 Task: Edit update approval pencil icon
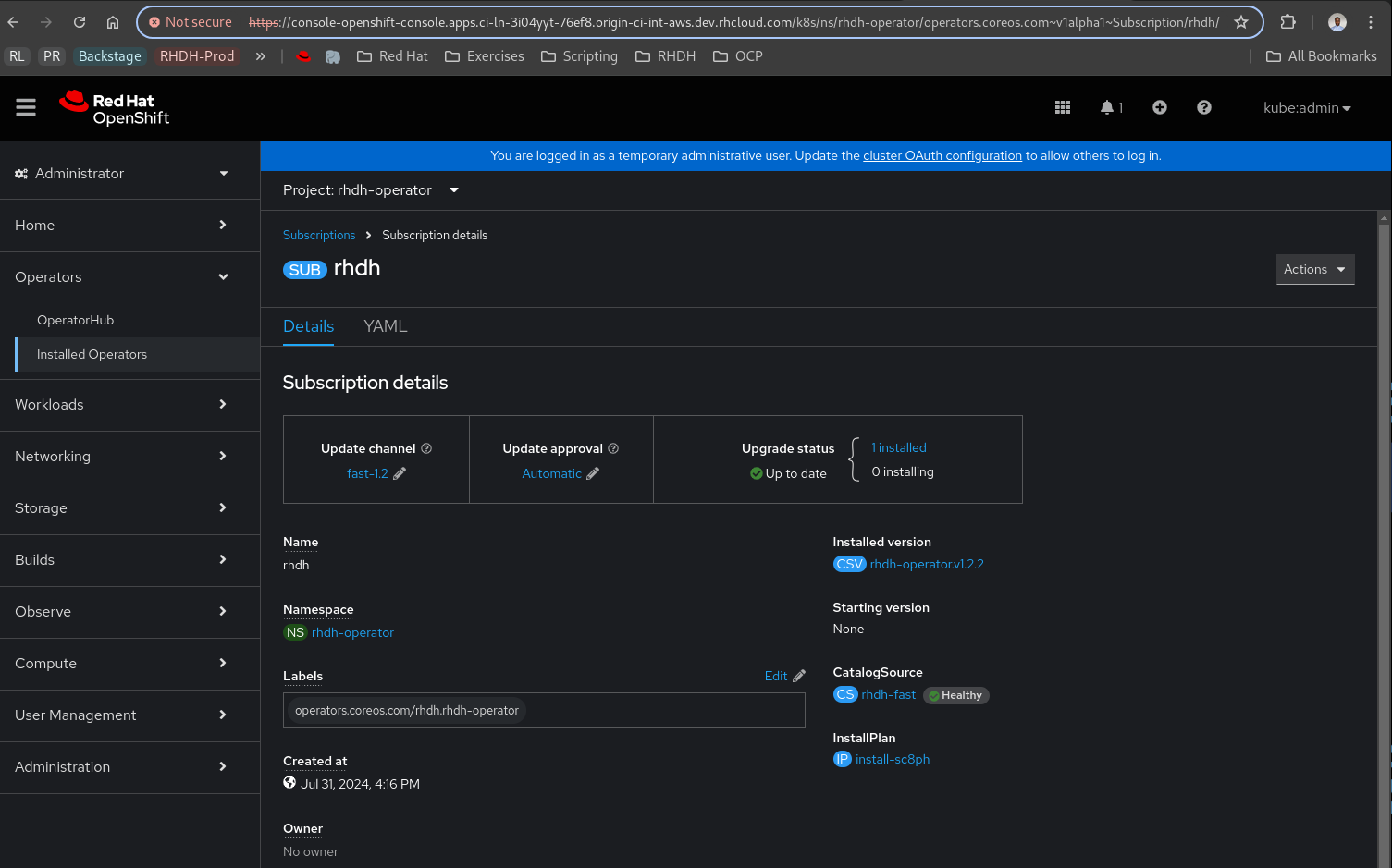(593, 473)
